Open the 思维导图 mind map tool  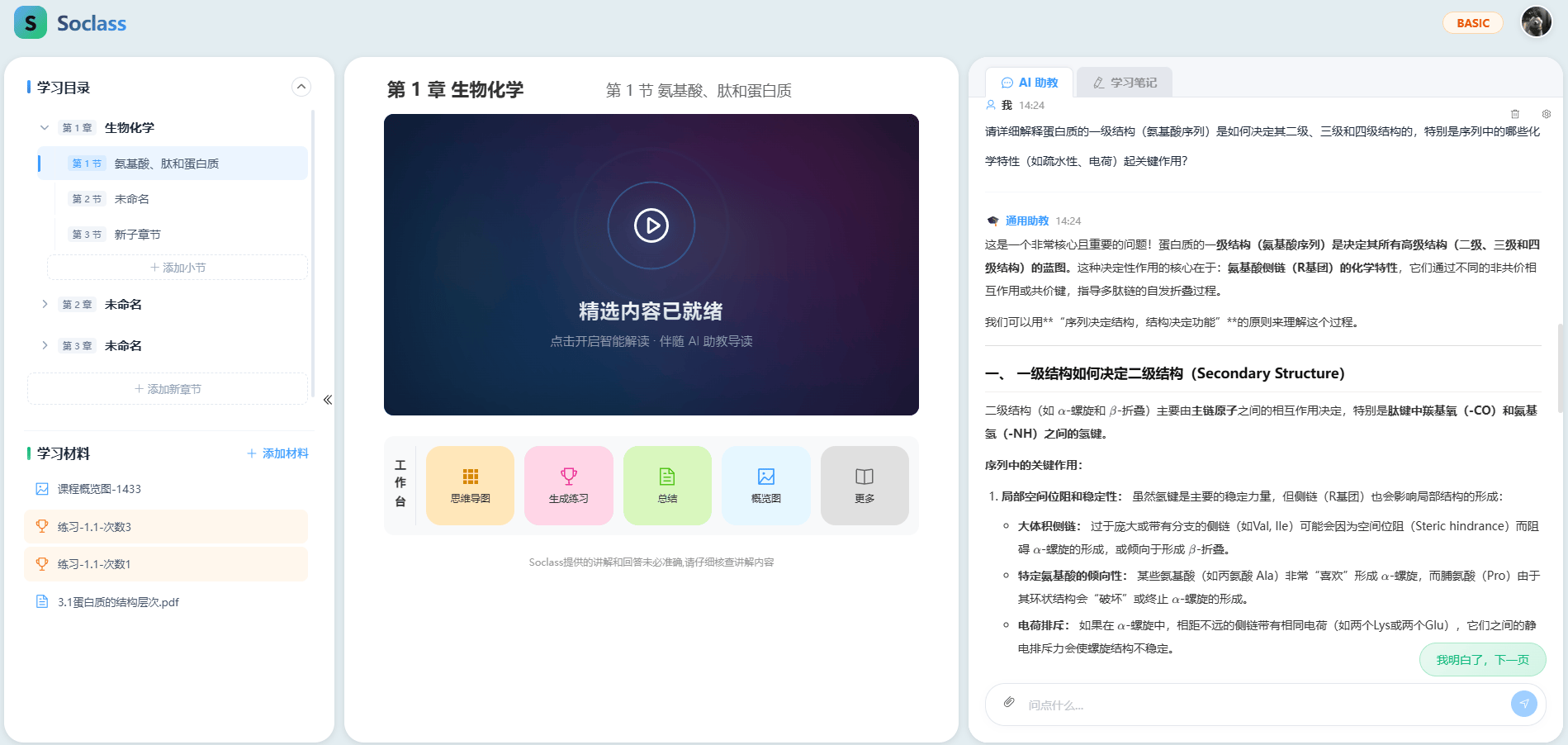pos(469,486)
